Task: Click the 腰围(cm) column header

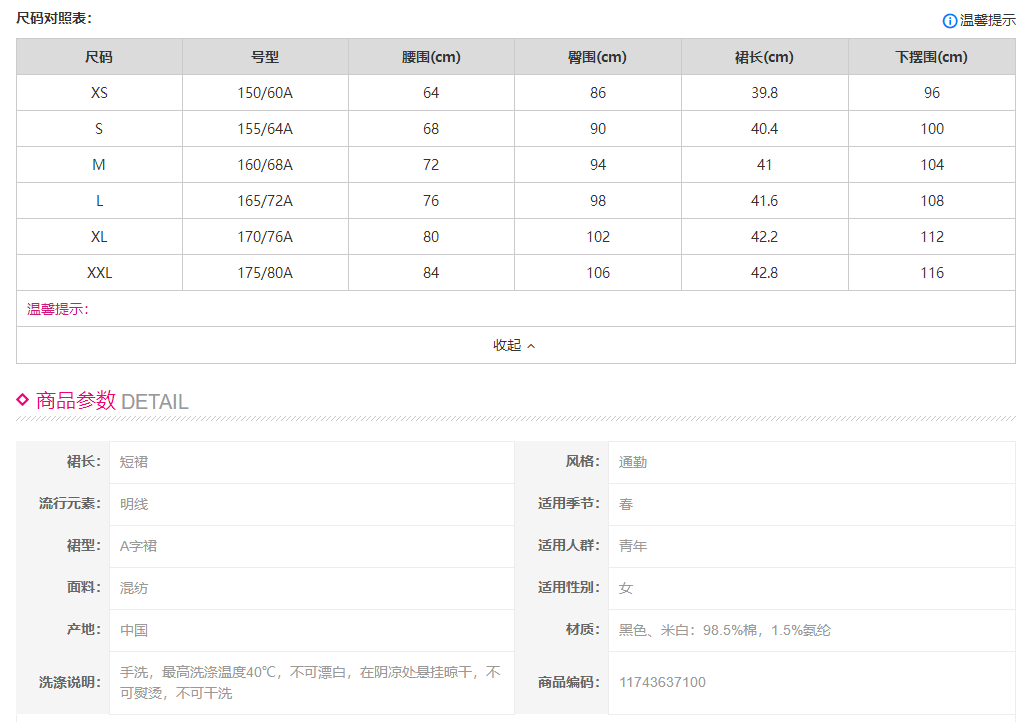Action: [x=431, y=57]
